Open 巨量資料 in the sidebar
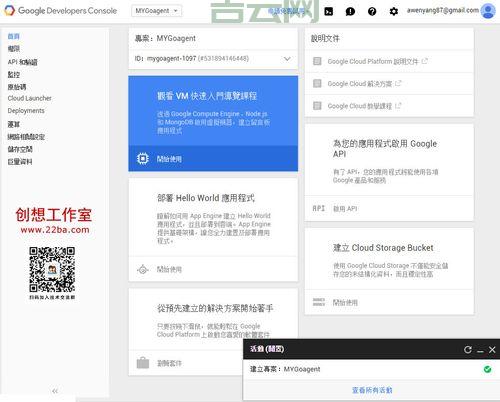 click(20, 162)
